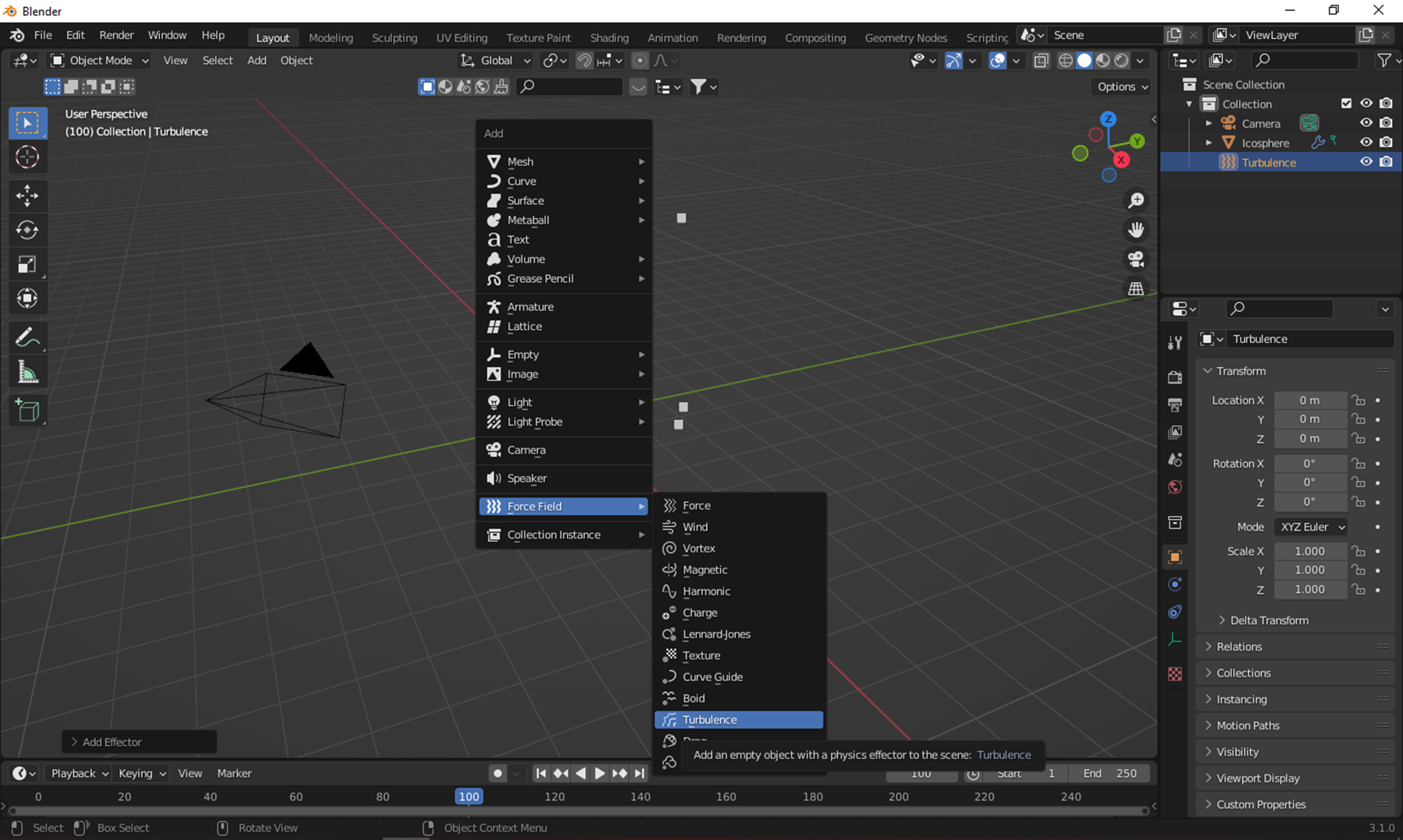Choose Armature from the Add menu
1403x840 pixels.
tap(564, 307)
